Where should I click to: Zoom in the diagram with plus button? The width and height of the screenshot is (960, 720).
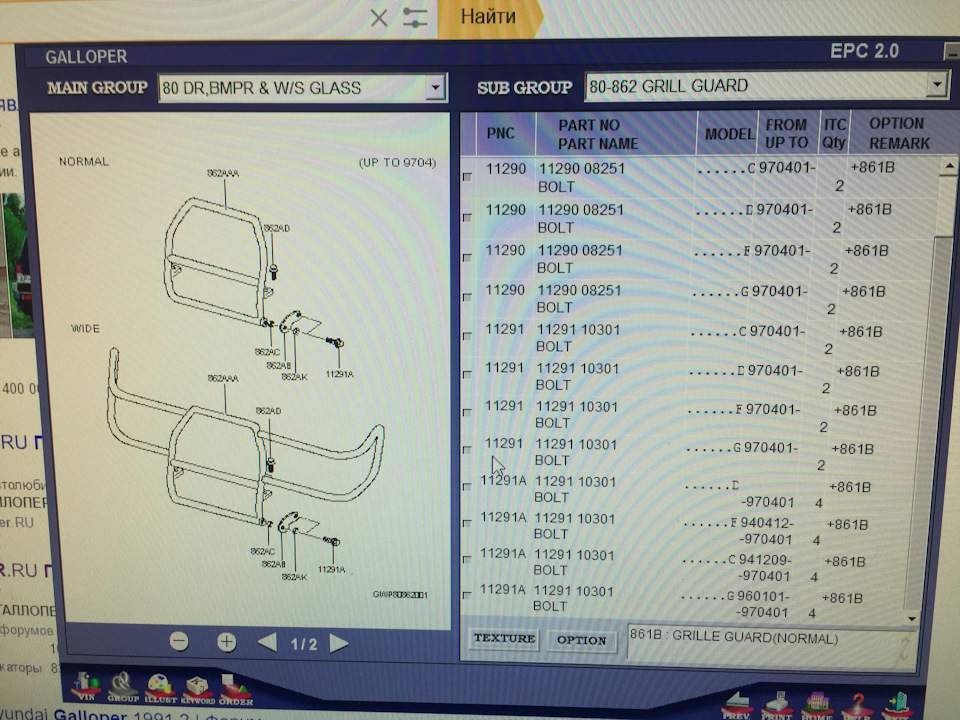[227, 642]
